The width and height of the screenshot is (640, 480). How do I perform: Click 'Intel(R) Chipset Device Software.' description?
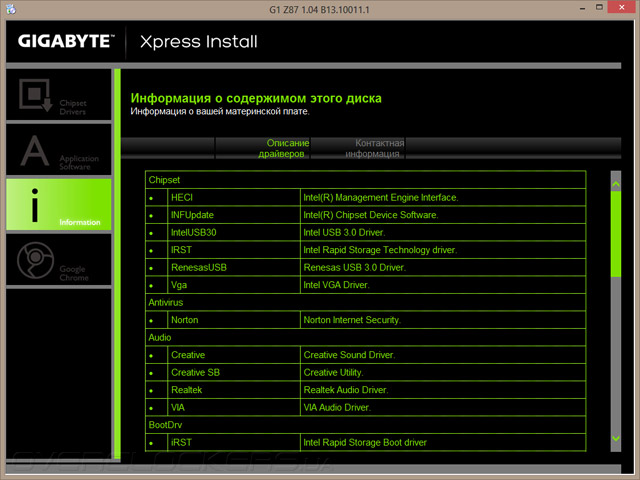[371, 215]
